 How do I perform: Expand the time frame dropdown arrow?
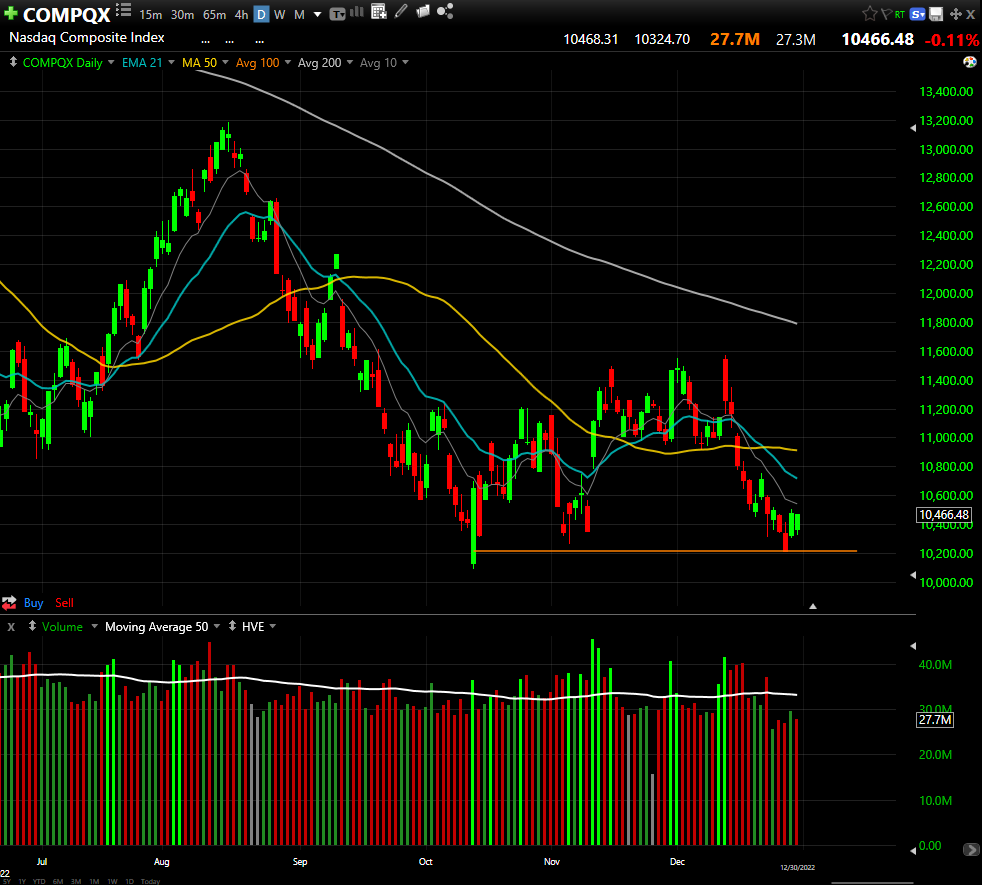coord(318,14)
